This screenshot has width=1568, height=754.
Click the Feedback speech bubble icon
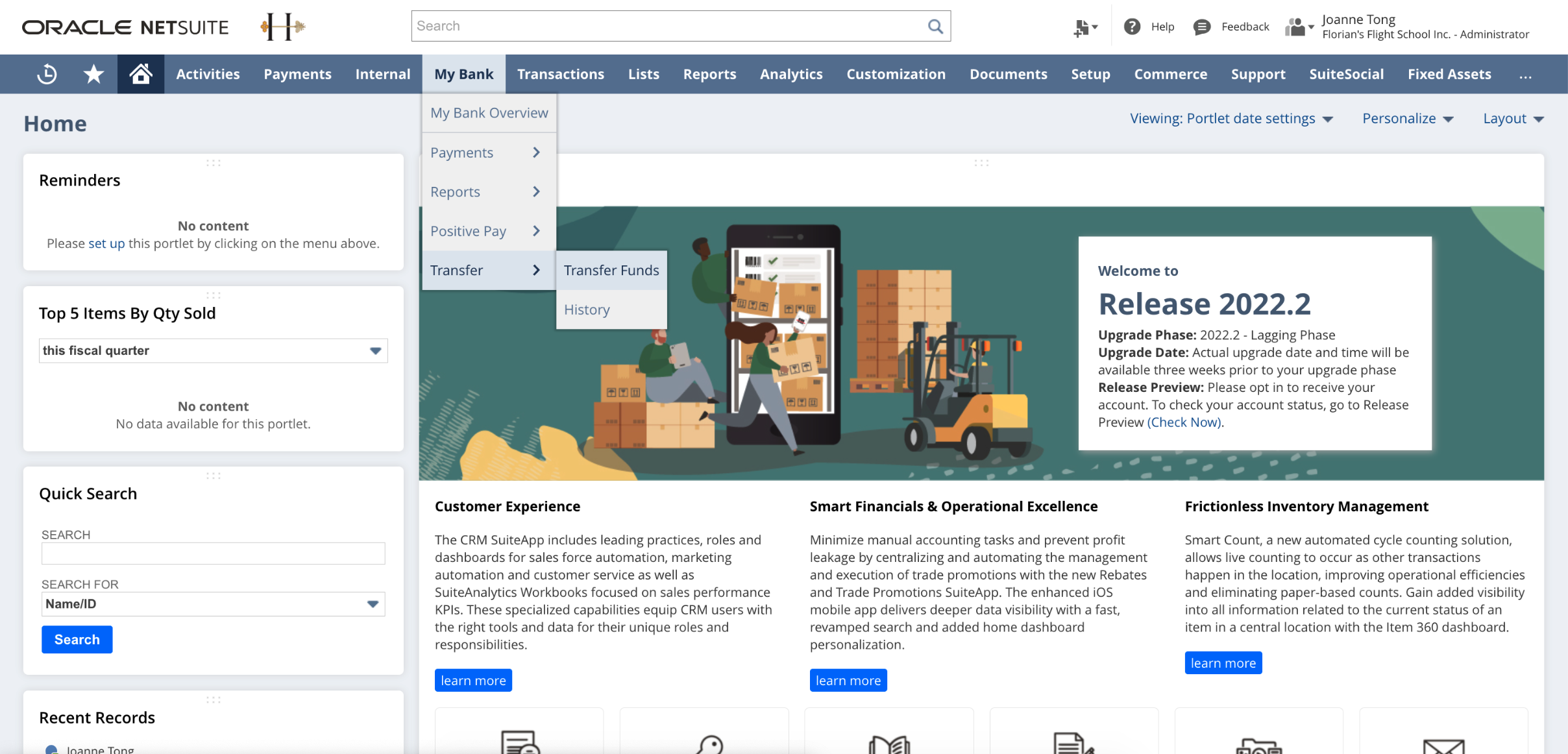pyautogui.click(x=1201, y=27)
